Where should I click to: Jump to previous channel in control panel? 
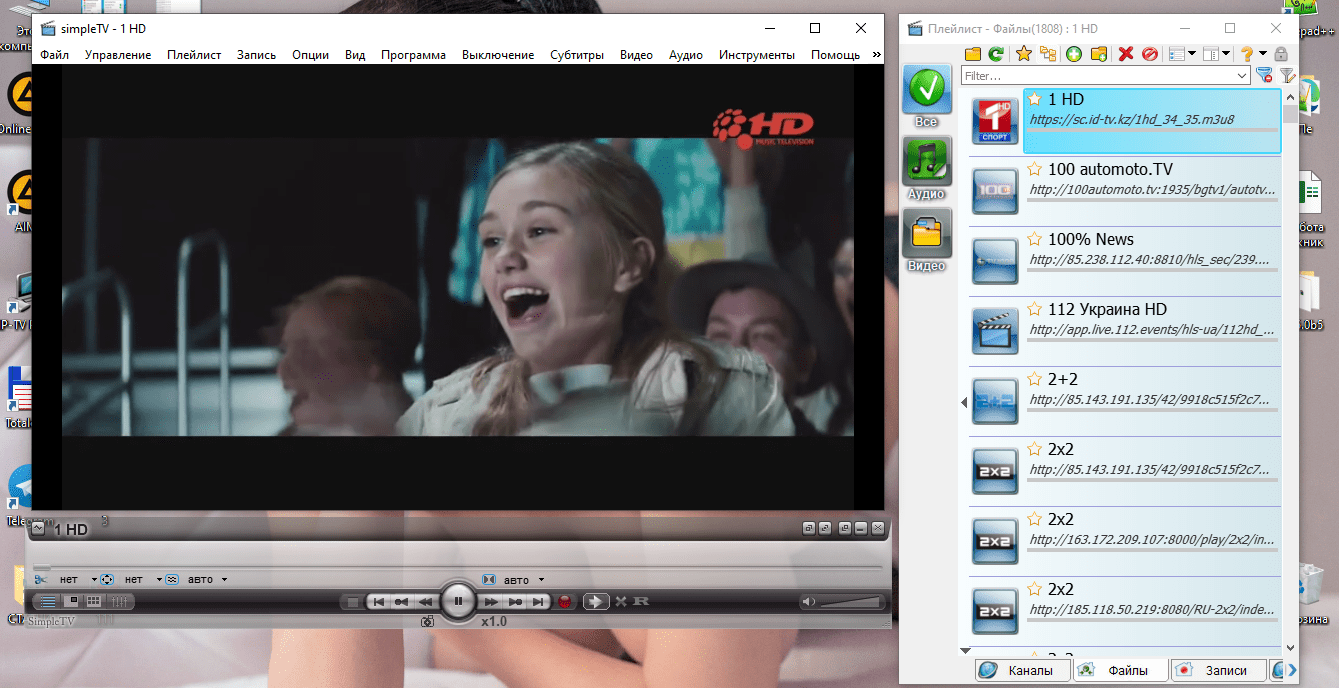378,602
